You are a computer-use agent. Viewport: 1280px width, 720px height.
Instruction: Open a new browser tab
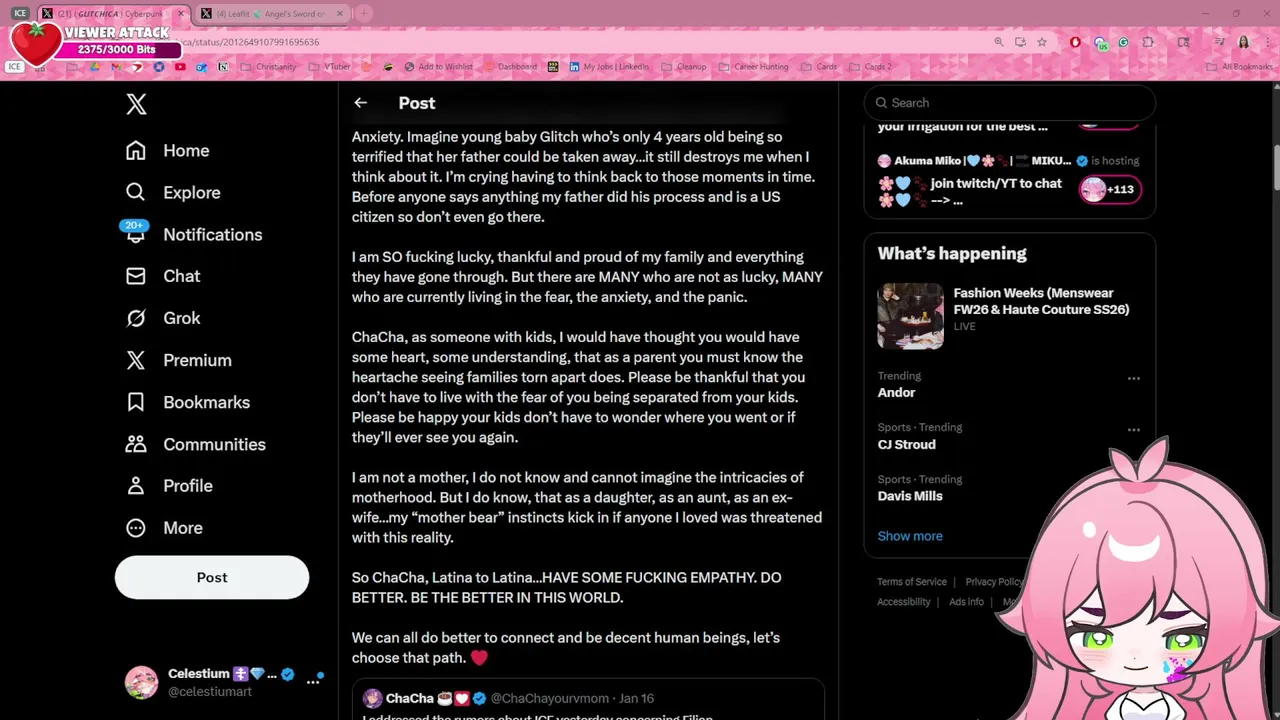(x=364, y=14)
